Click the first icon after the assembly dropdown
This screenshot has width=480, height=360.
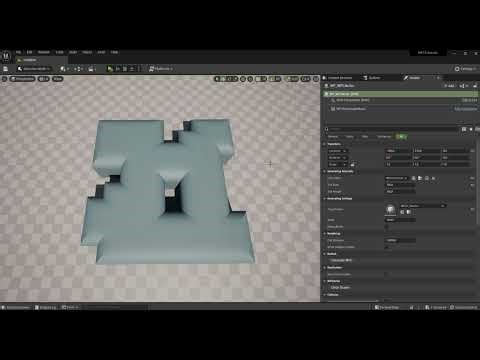[414, 178]
